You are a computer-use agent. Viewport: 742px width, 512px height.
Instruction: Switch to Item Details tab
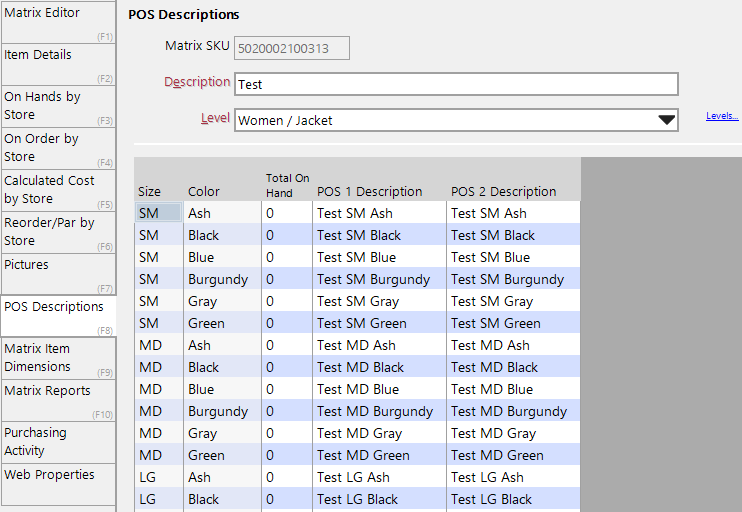58,64
